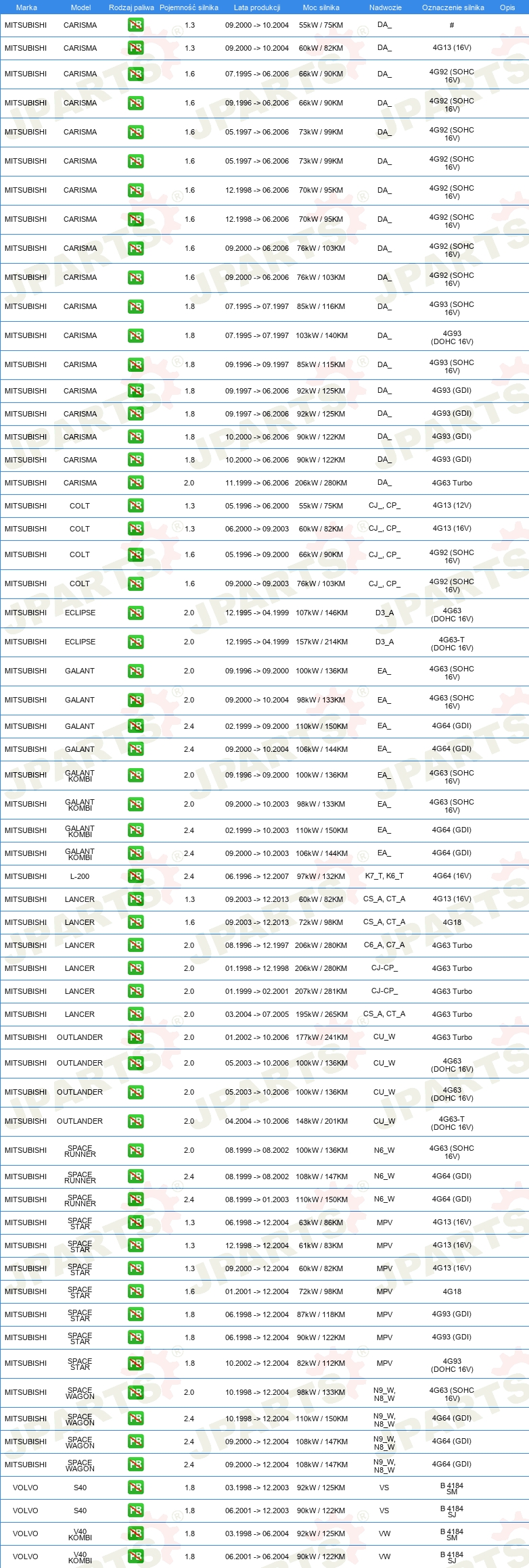
Task: Click fuel icon in Lancer 207kW / 281KM row
Action: pos(135,991)
